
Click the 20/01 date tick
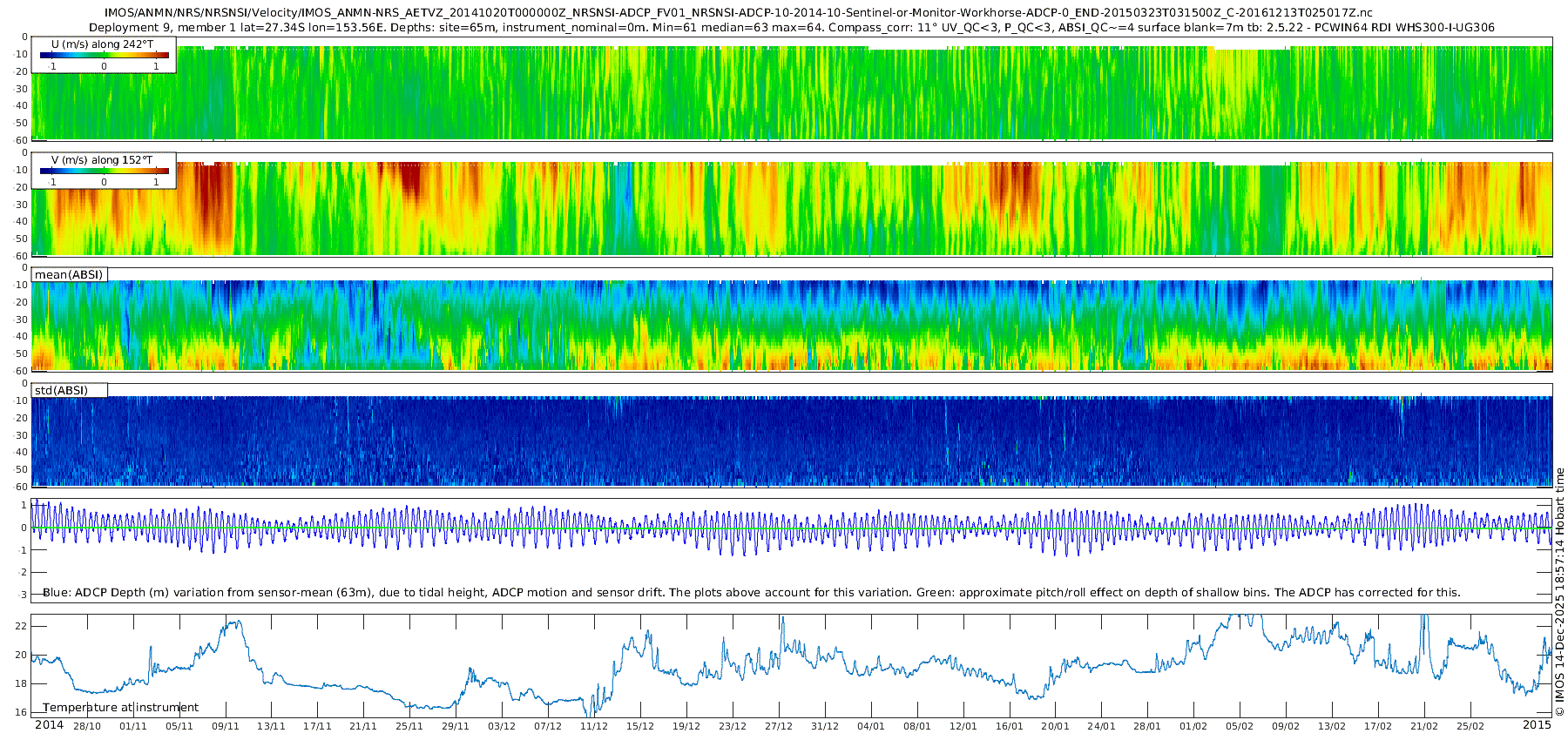1055,726
